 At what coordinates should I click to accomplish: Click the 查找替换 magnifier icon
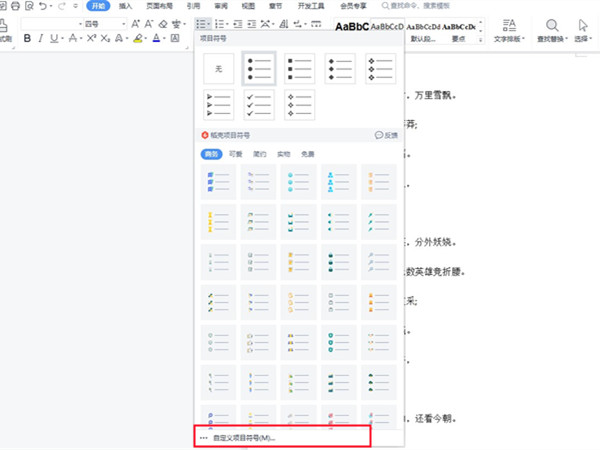551,24
